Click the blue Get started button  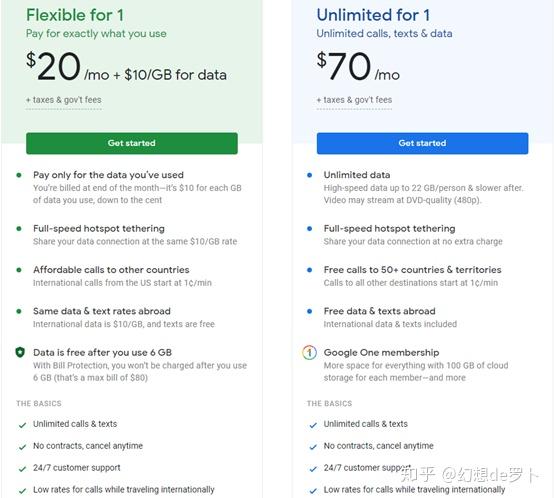(423, 143)
